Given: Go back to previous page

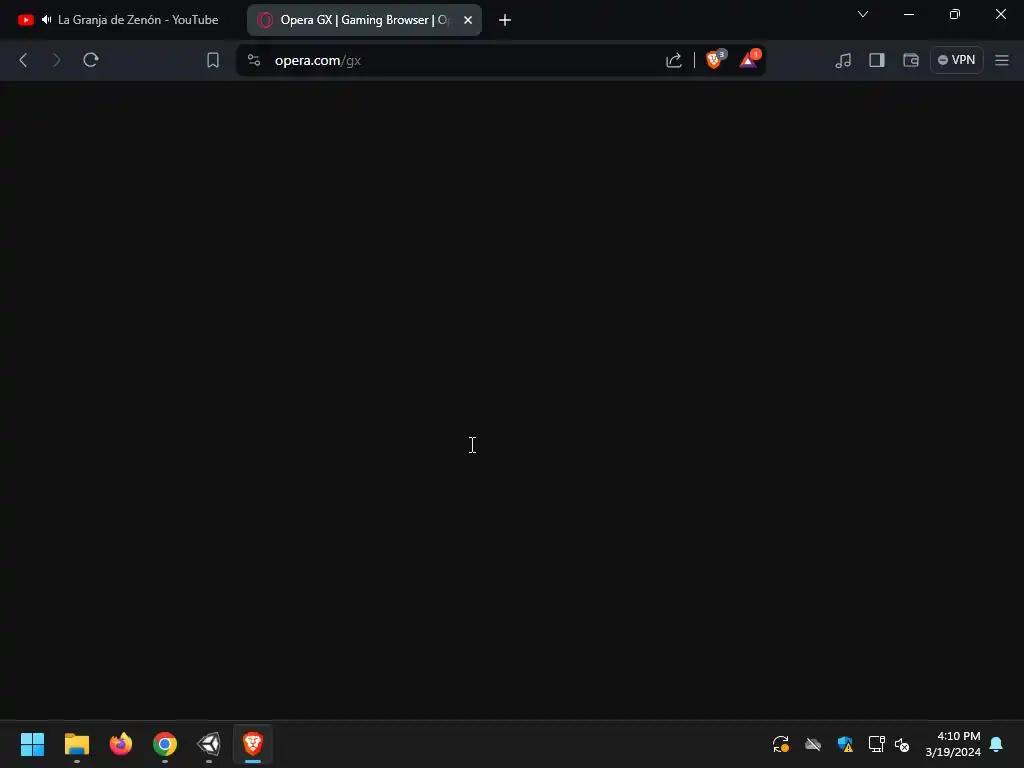Looking at the screenshot, I should click(24, 60).
